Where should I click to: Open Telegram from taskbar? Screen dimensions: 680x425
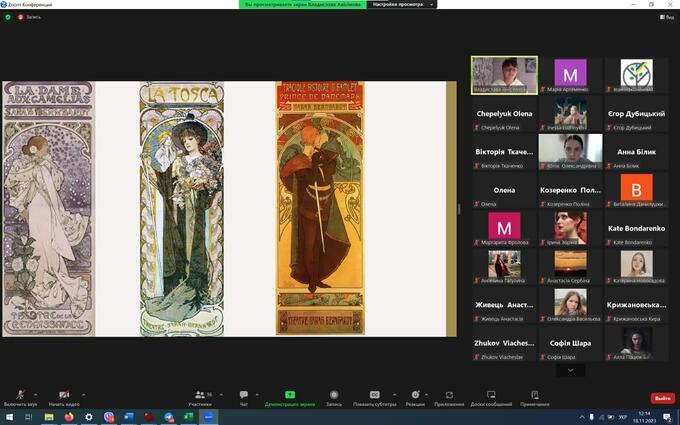(169, 417)
